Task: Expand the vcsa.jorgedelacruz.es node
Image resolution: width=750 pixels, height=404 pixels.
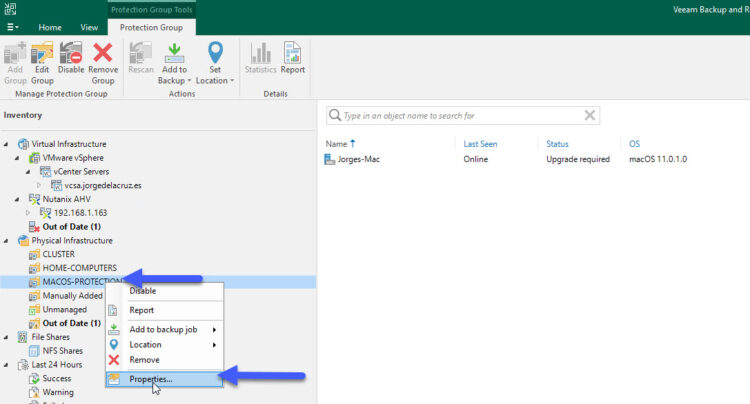Action: coord(39,186)
